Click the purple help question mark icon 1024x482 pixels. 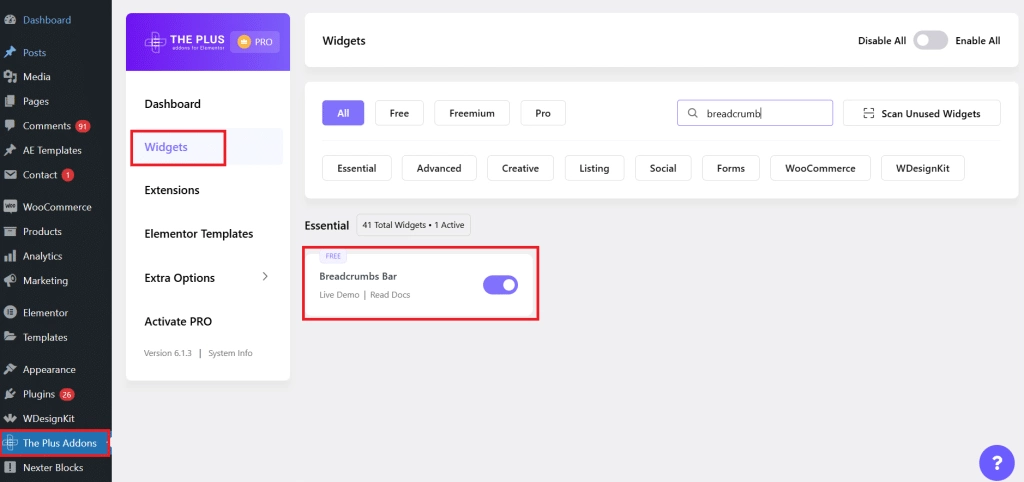tap(997, 463)
